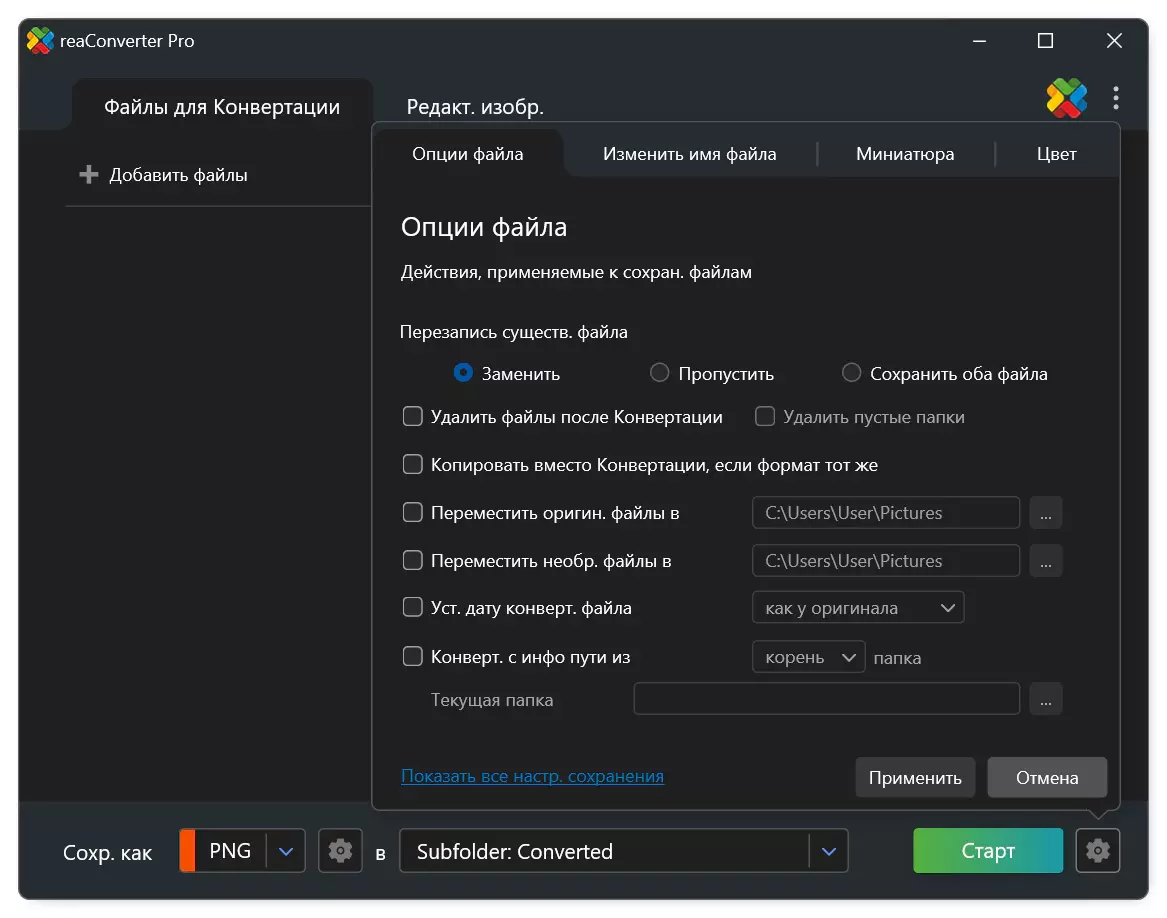Click path field for unprocessed files

[886, 561]
